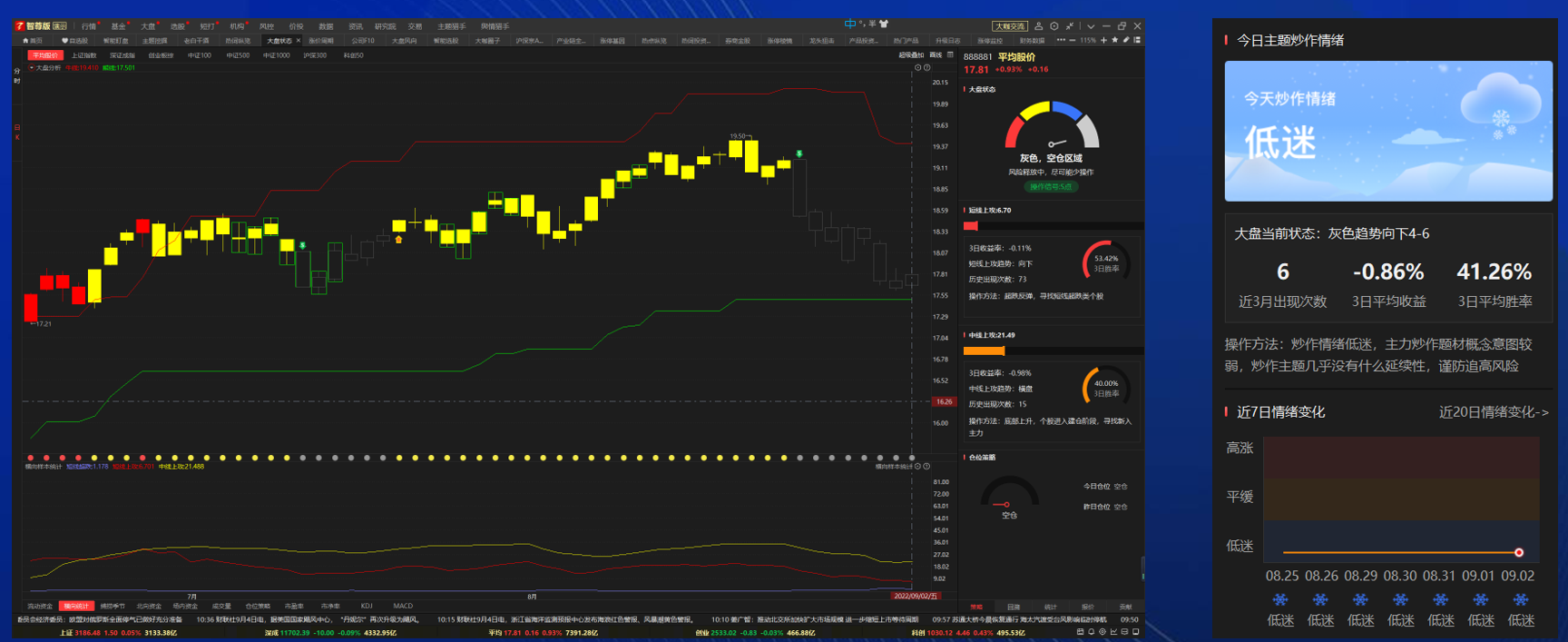1568x642 pixels.
Task: Click the 09.02 point on the sentiment chart
Action: tap(1519, 552)
